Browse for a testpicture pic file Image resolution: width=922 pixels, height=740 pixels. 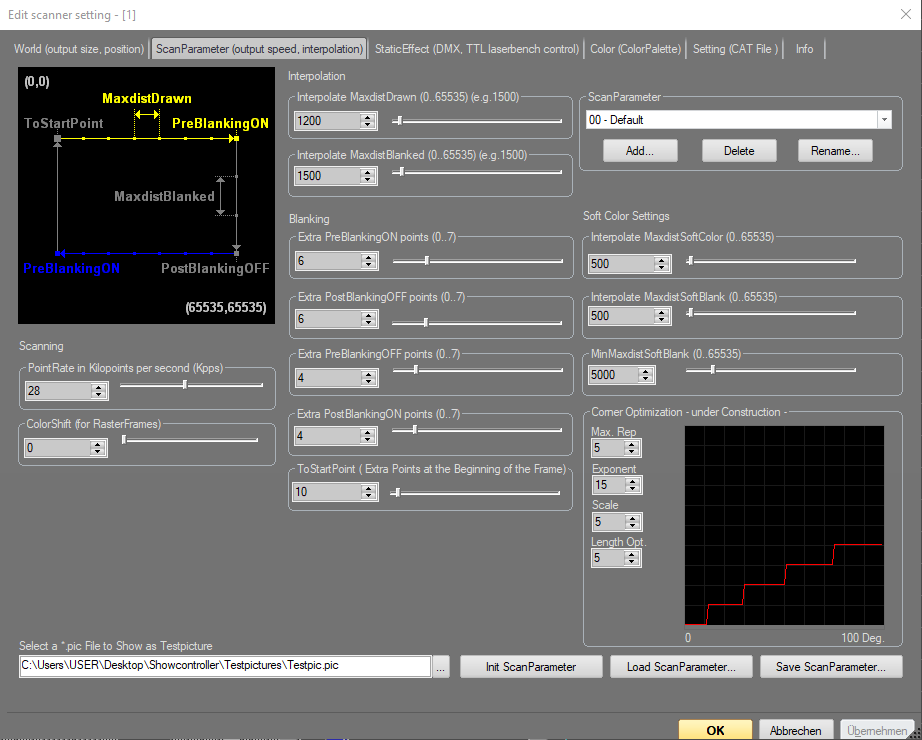440,666
